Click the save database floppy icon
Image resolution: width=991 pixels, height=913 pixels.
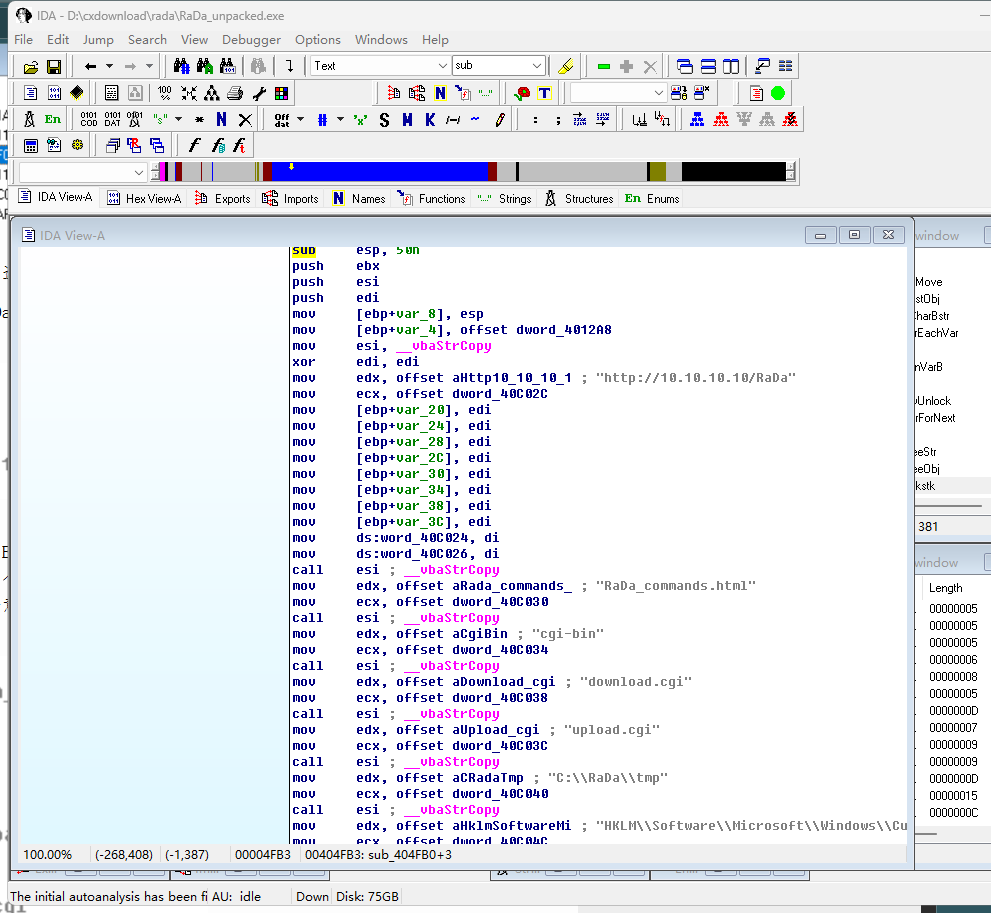pos(54,67)
